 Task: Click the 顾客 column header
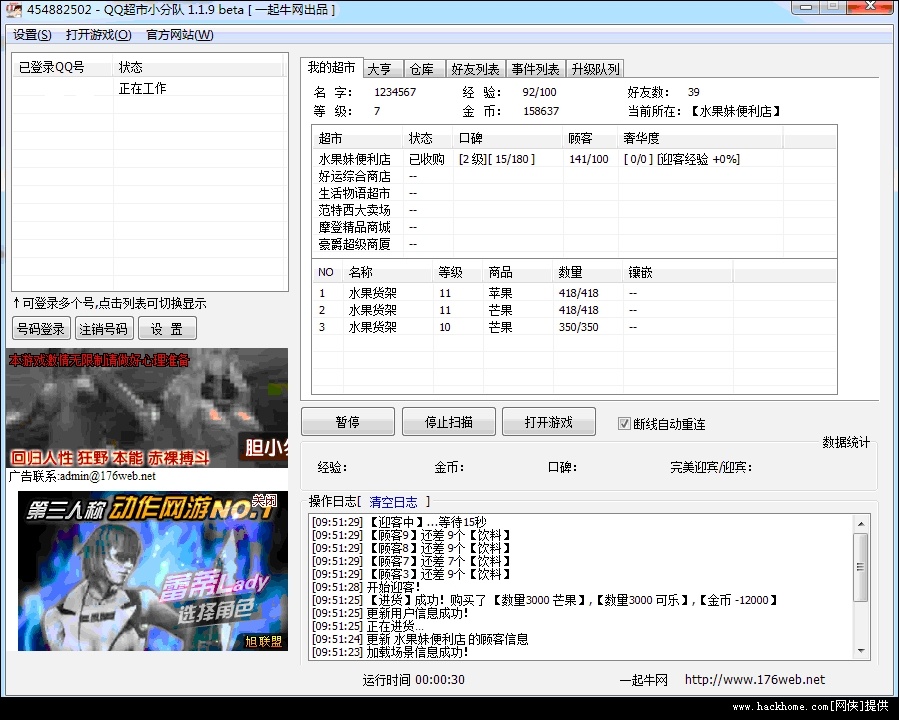coord(590,138)
